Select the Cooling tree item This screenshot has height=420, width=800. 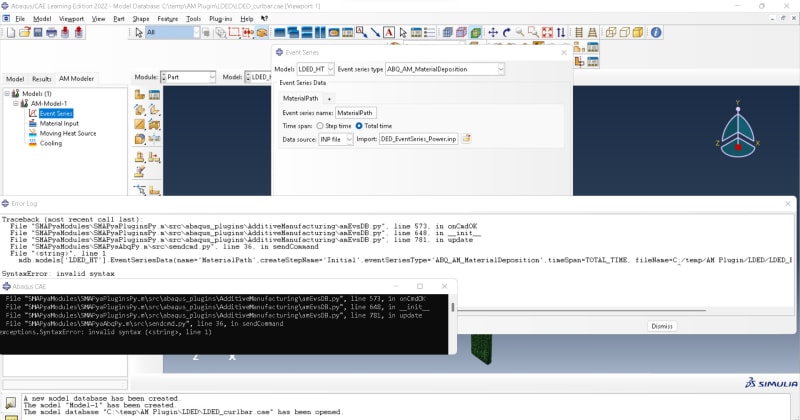click(x=51, y=143)
